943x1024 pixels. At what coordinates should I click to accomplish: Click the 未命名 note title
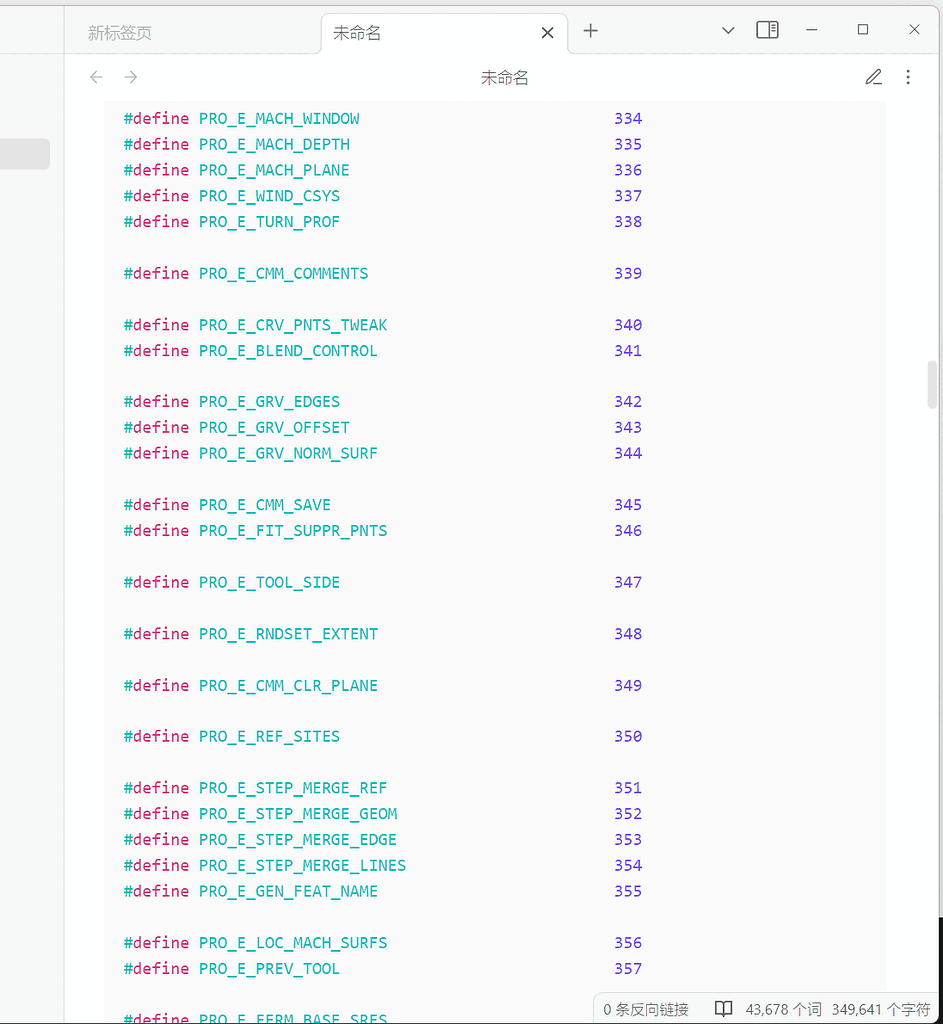(504, 78)
